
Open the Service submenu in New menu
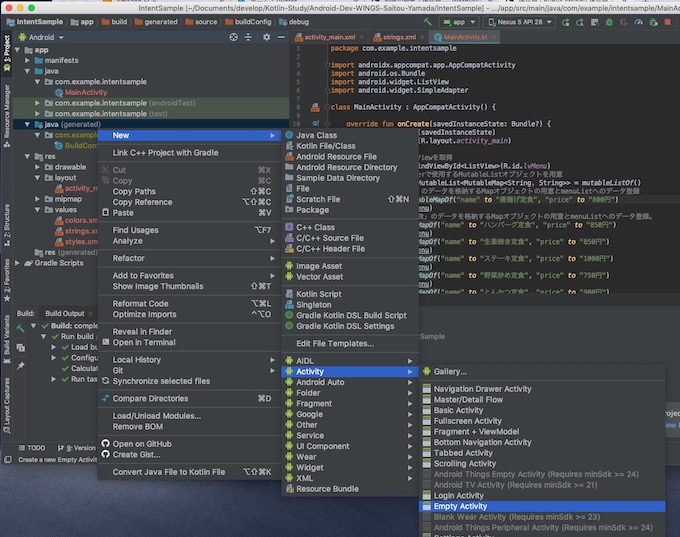(x=350, y=435)
